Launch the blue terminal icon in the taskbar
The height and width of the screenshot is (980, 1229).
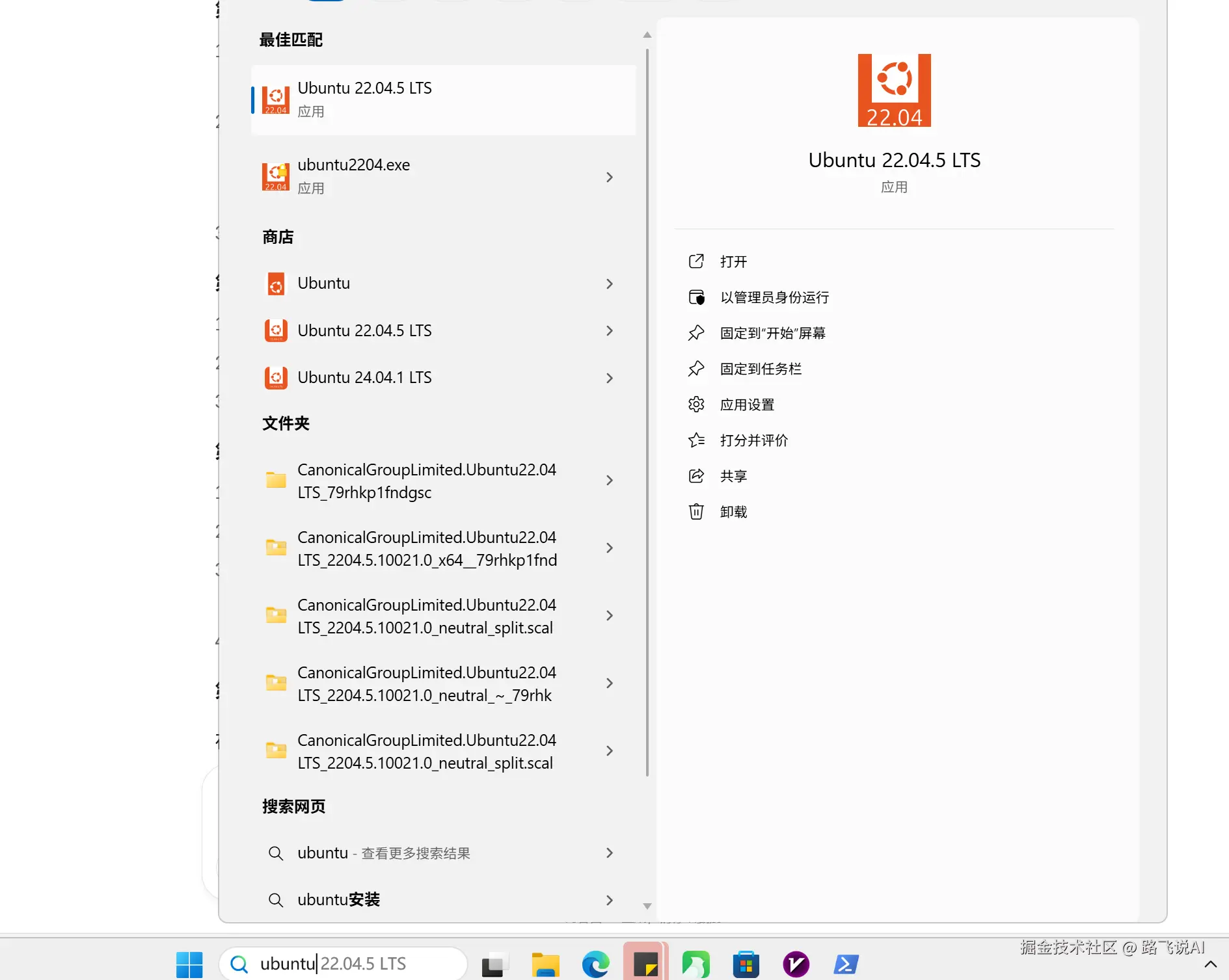click(x=846, y=964)
